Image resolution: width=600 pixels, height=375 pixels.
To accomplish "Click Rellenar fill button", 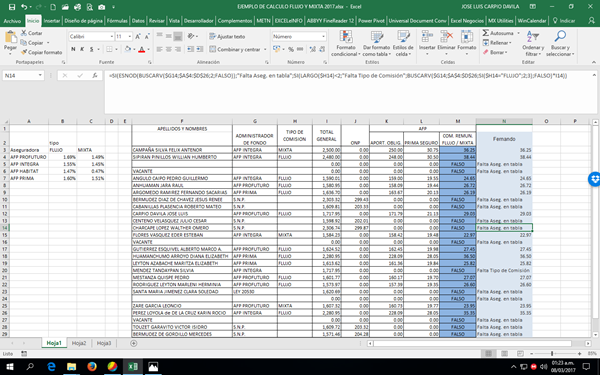I will 497,43.
